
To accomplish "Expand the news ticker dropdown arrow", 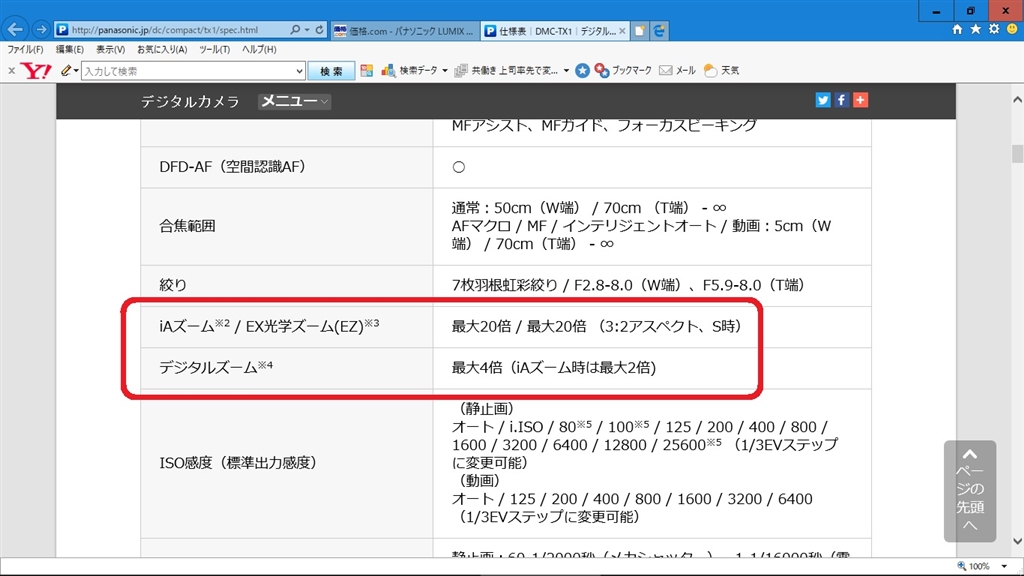I will pyautogui.click(x=566, y=71).
